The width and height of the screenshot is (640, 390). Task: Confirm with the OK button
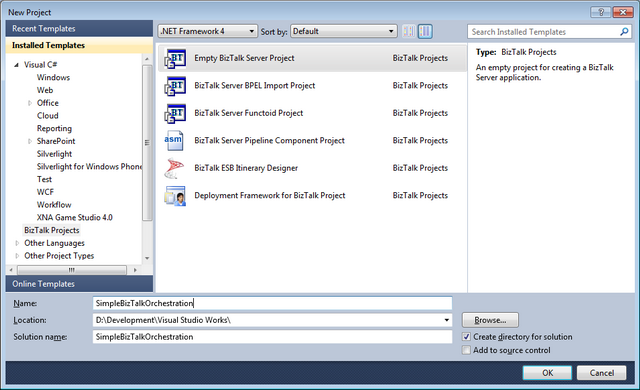coord(547,373)
